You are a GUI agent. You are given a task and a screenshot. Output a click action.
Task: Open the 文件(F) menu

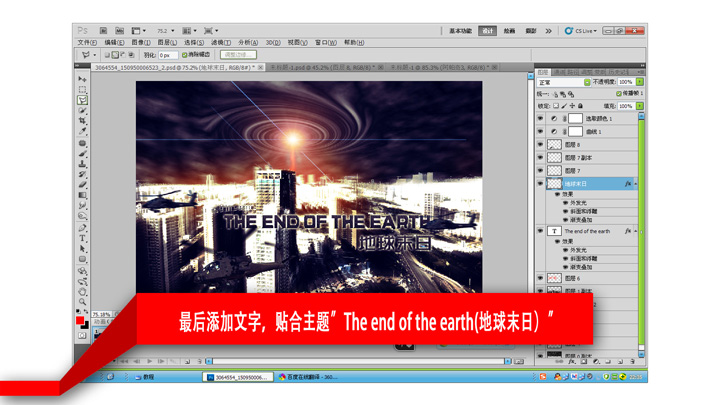(87, 43)
